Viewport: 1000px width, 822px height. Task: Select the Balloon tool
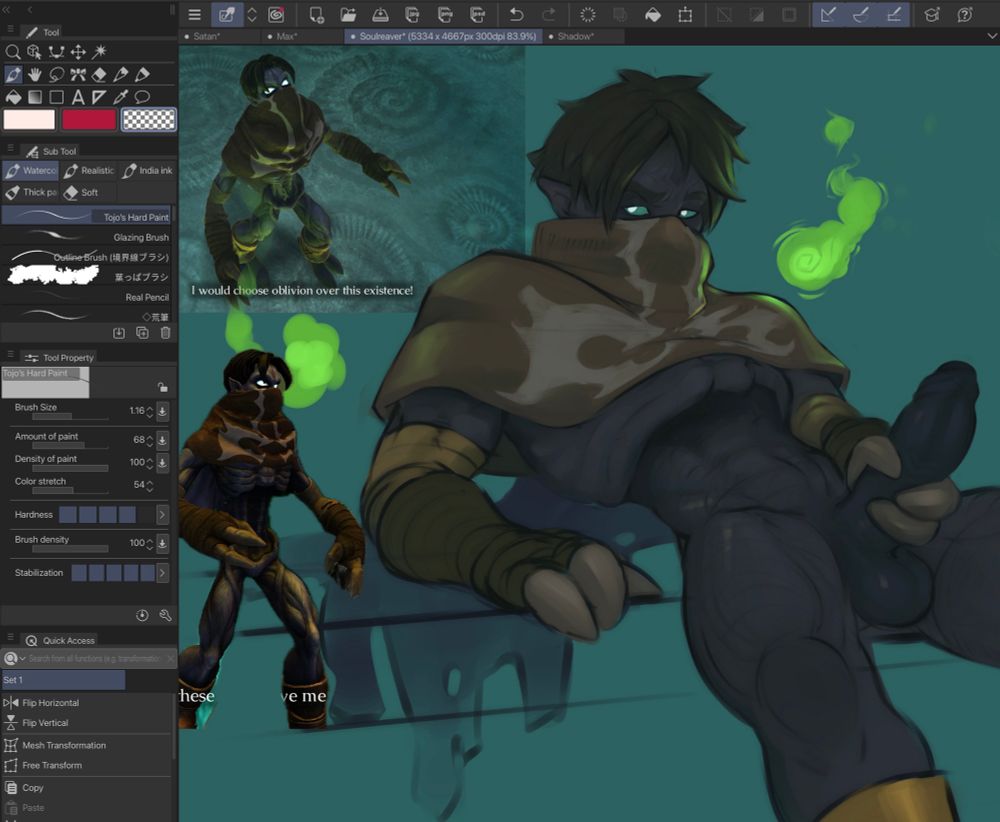(x=142, y=97)
